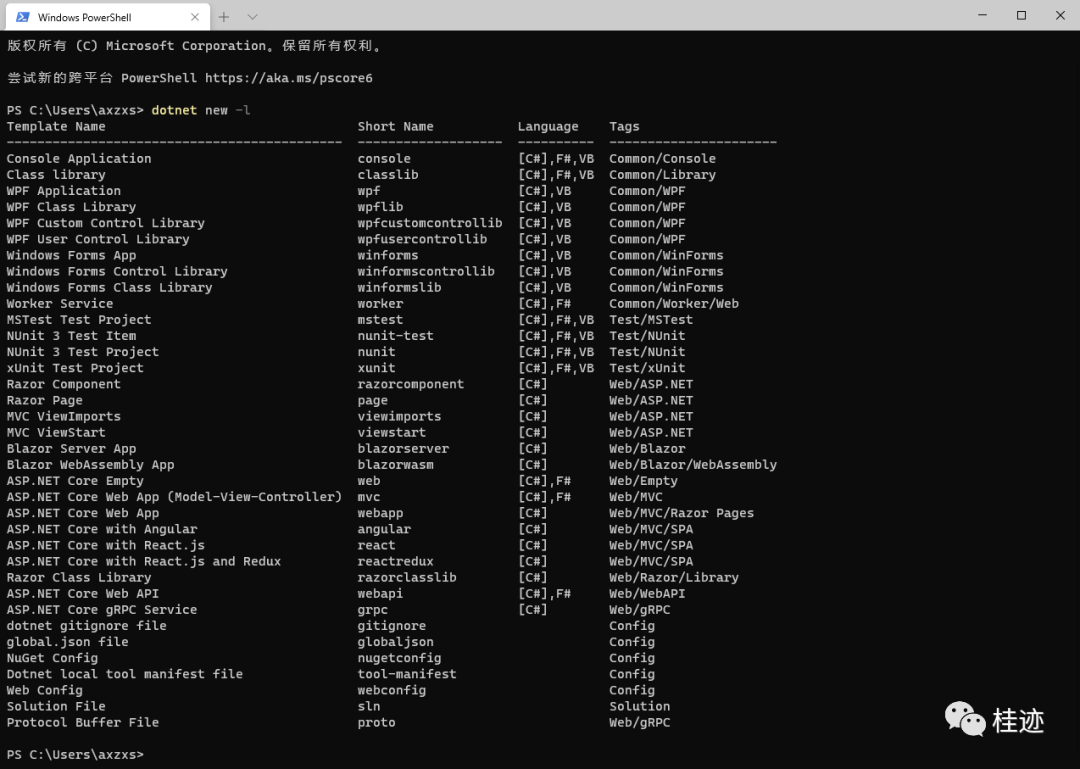
Task: Click the 'webapp' short name
Action: (x=380, y=513)
